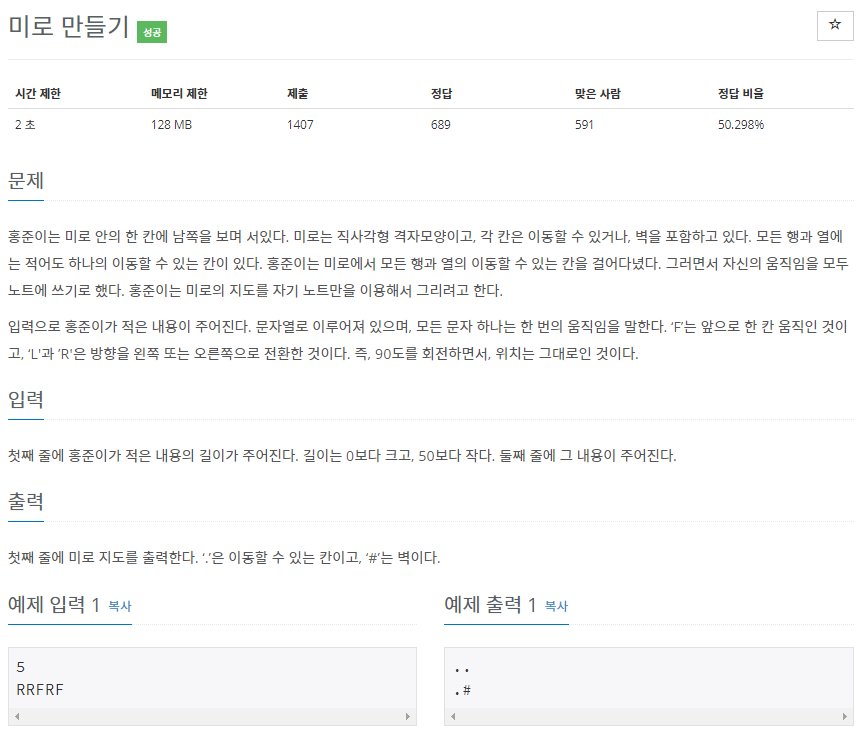
Task: Click right scroll arrow of example input box
Action: click(408, 716)
